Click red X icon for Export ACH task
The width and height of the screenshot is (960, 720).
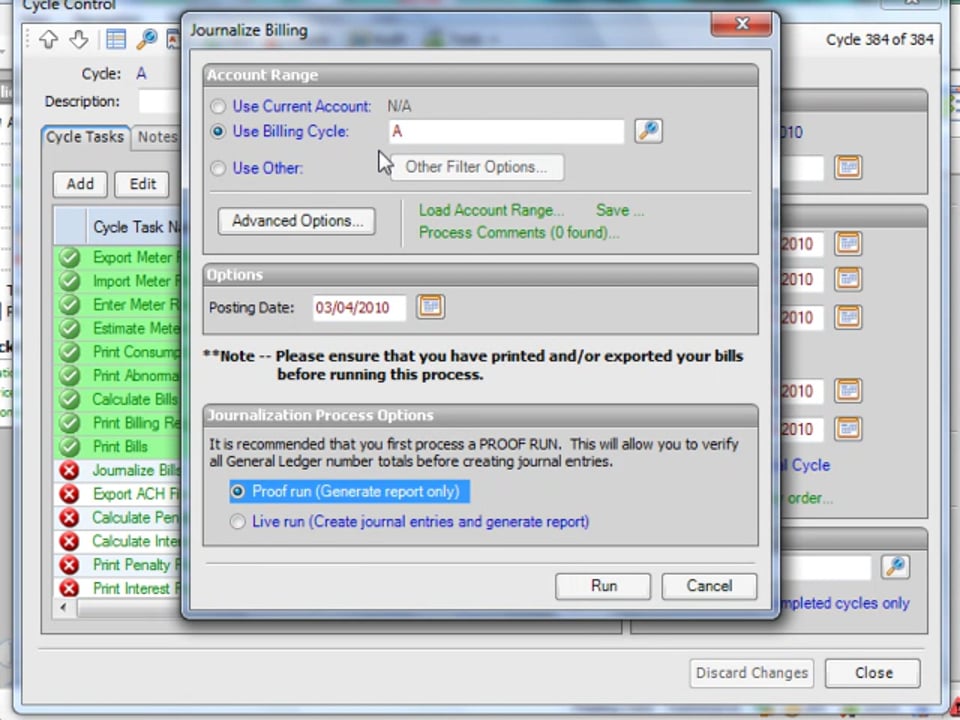pyautogui.click(x=69, y=493)
